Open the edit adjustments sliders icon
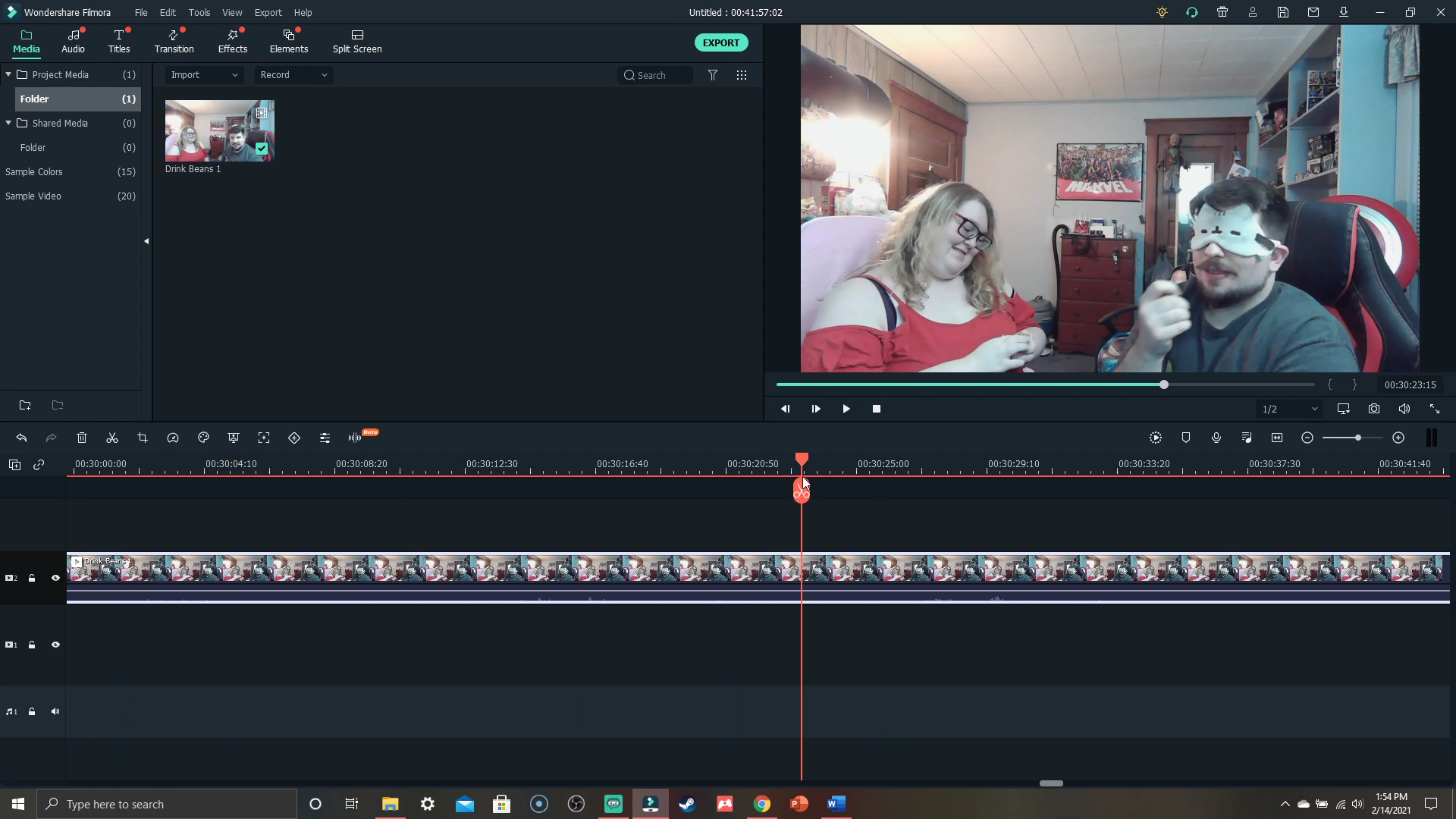The image size is (1456, 819). [x=325, y=438]
